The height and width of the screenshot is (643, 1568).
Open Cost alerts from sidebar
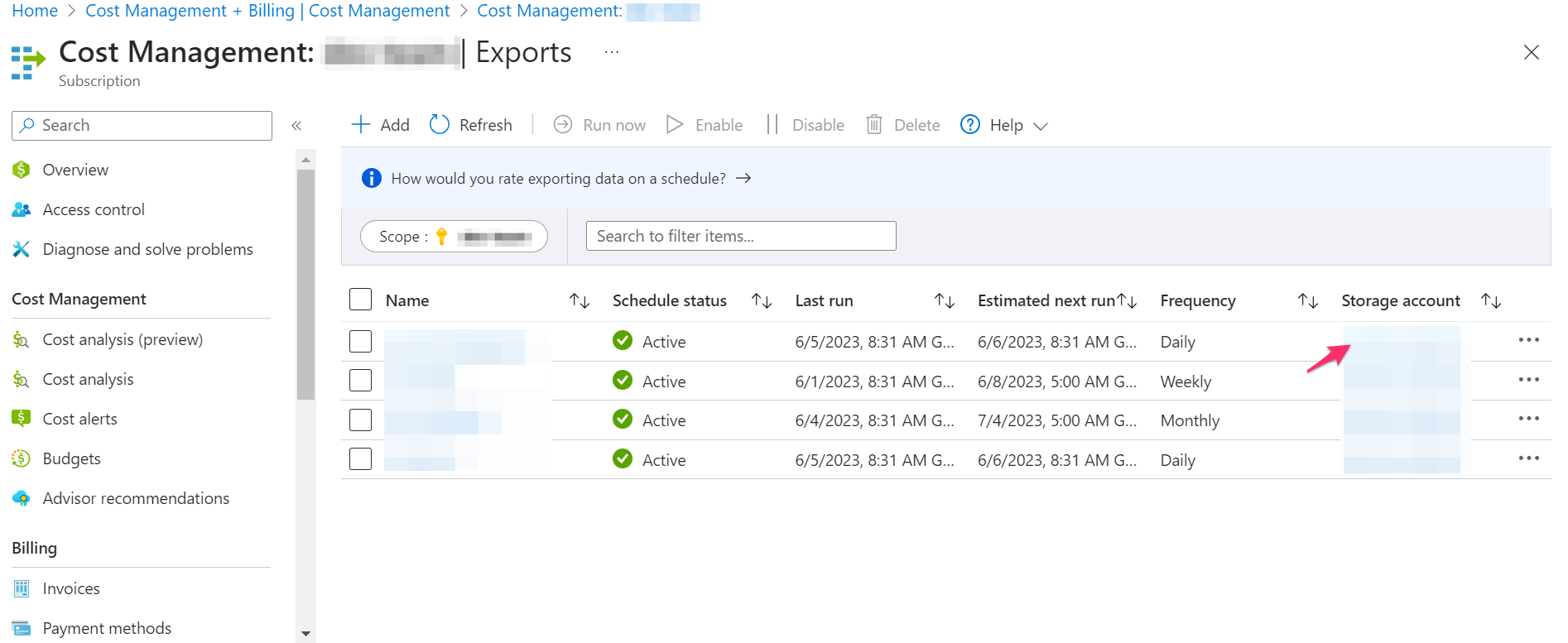pos(79,419)
